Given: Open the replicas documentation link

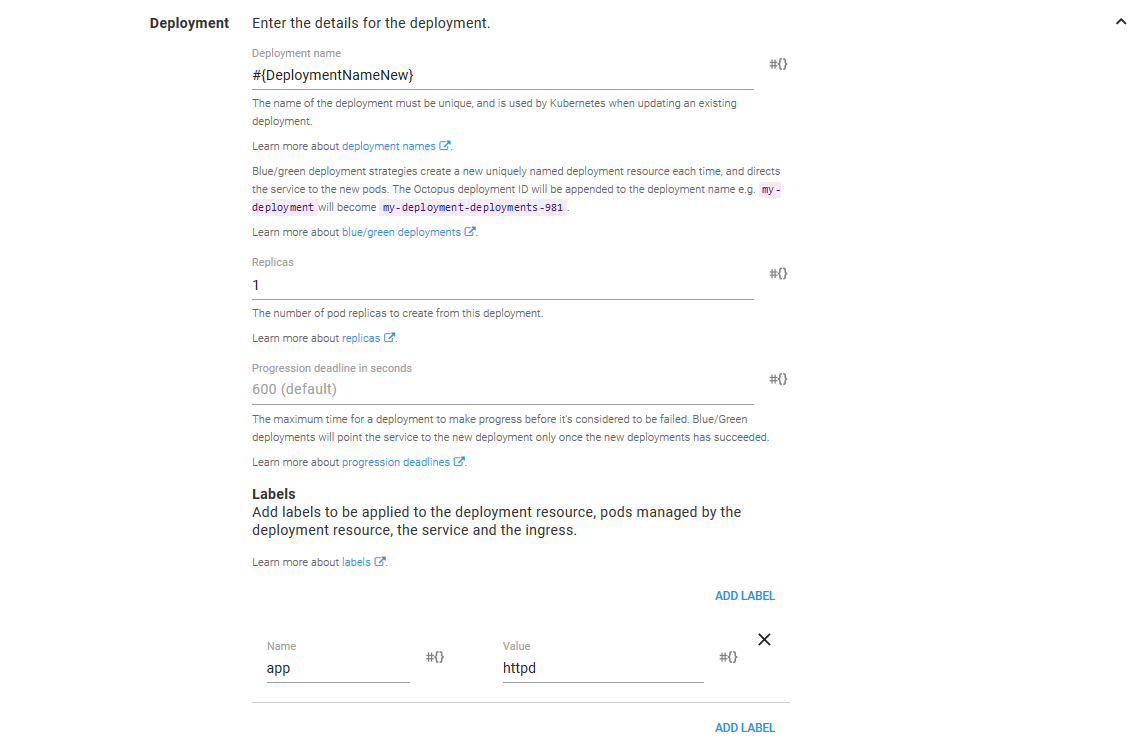Looking at the screenshot, I should pos(361,338).
